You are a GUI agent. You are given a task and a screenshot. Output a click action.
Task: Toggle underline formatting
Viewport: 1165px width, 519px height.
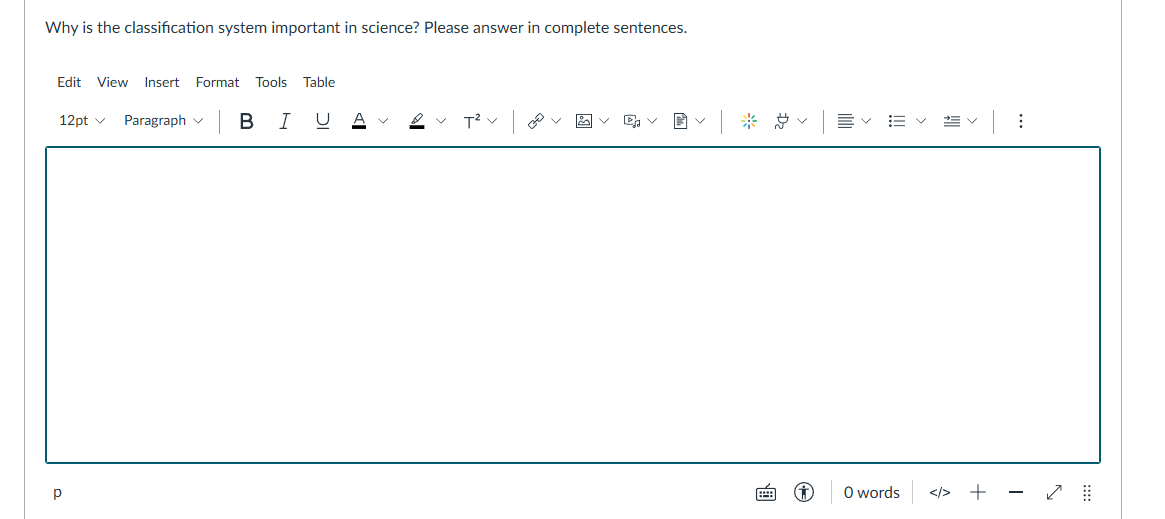click(321, 121)
